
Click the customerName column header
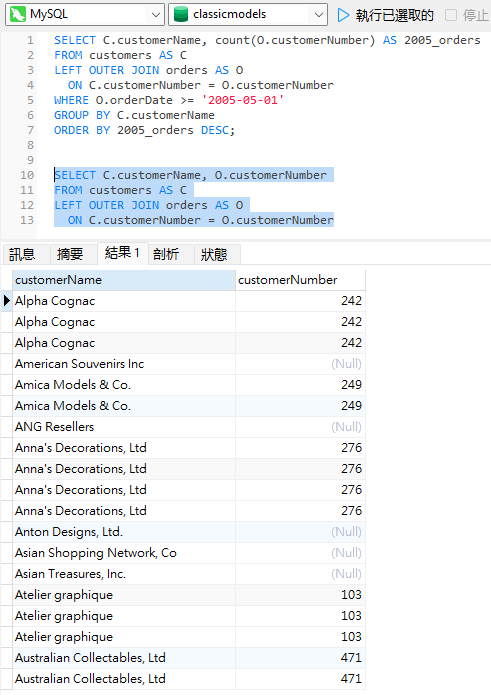[x=124, y=280]
